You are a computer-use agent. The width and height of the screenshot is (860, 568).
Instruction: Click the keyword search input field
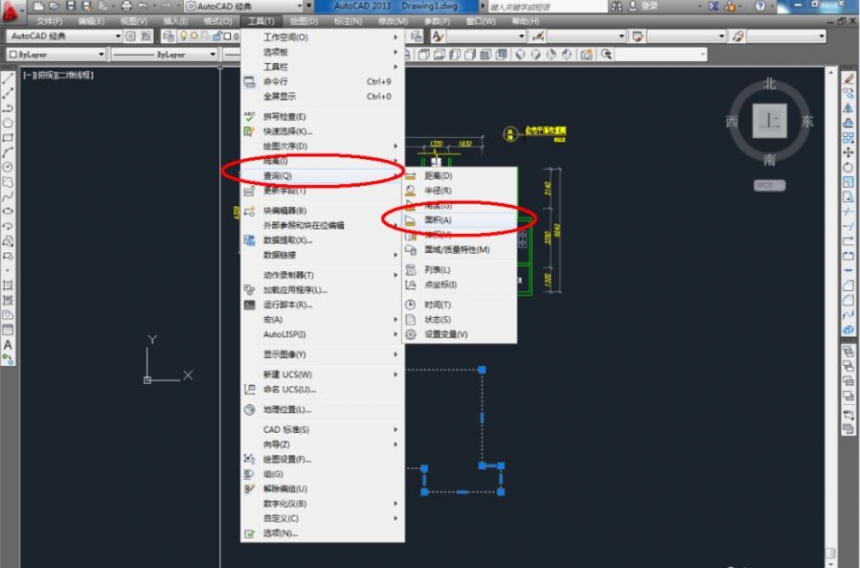click(x=546, y=7)
